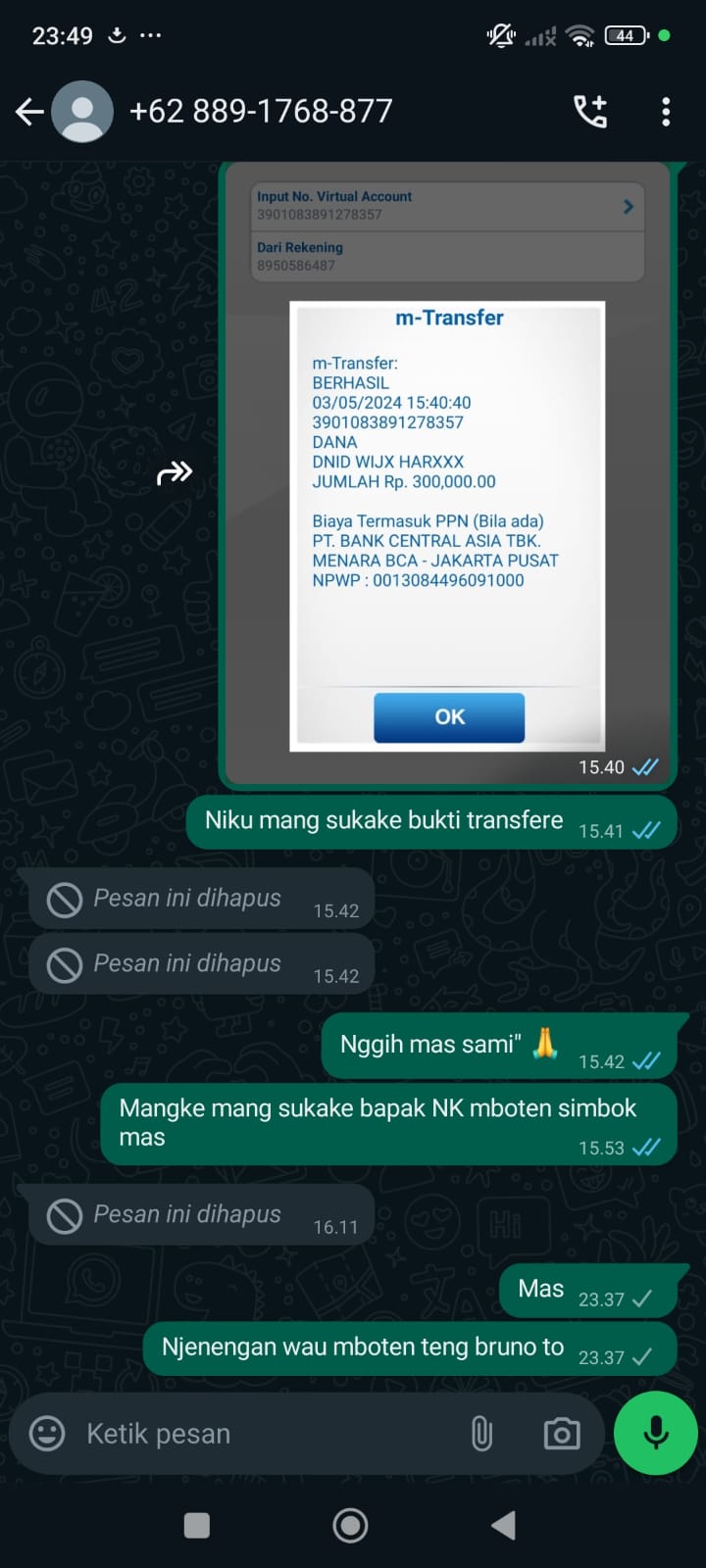Start a call with the phone icon
706x1568 pixels.
(590, 112)
